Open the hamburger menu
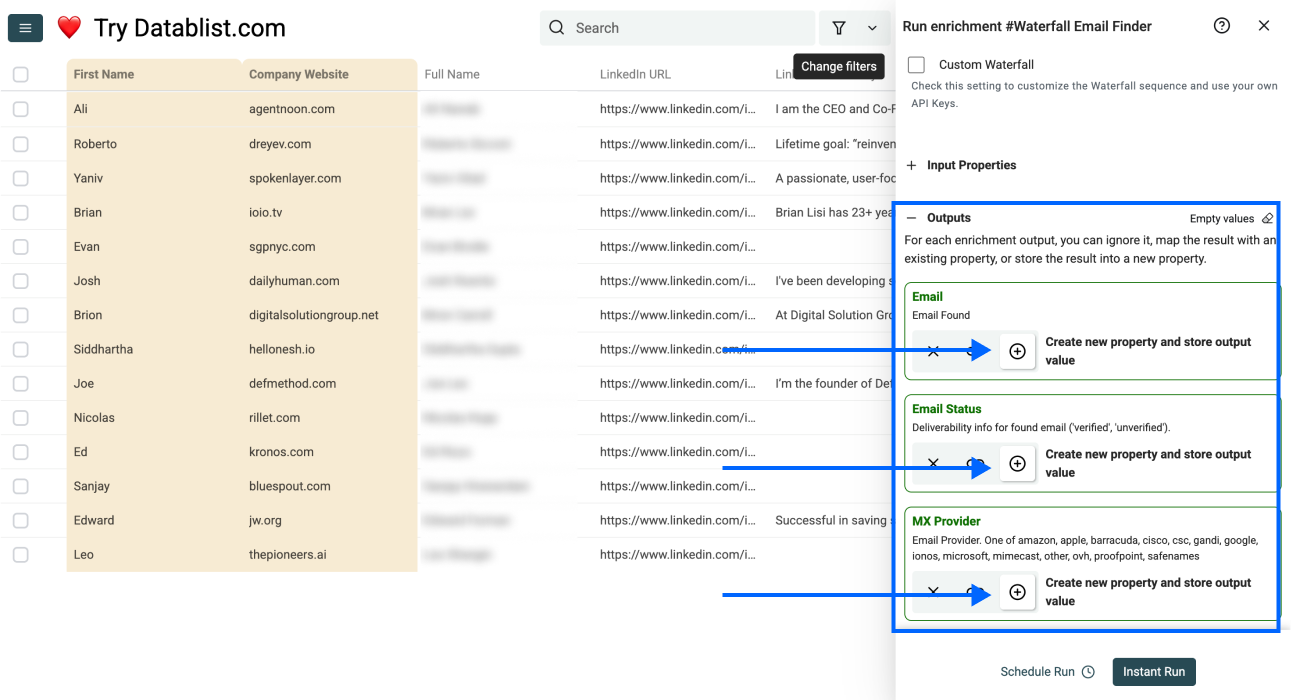 [x=25, y=28]
